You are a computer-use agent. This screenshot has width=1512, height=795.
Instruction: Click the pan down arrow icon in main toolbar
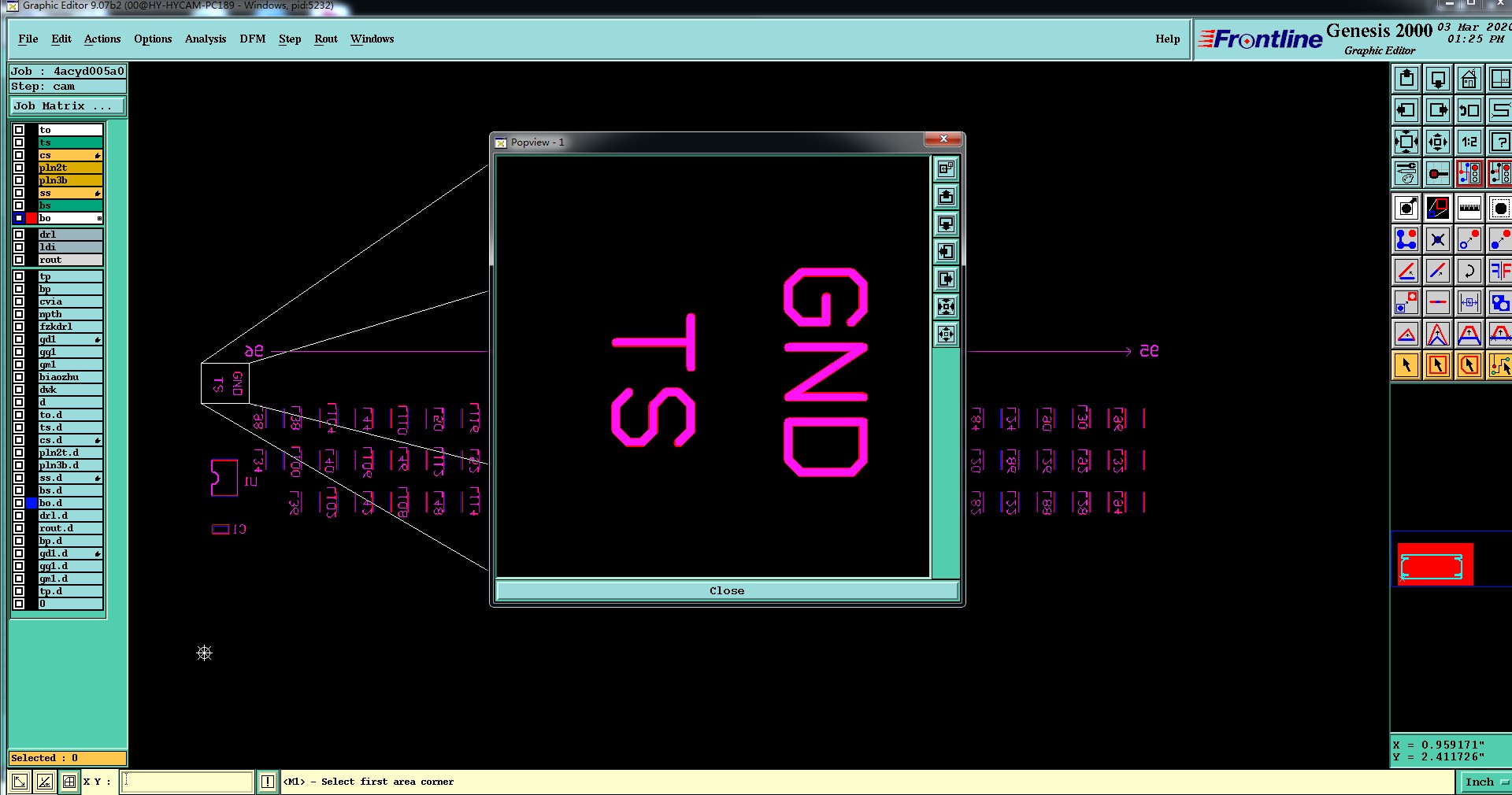[x=1438, y=79]
